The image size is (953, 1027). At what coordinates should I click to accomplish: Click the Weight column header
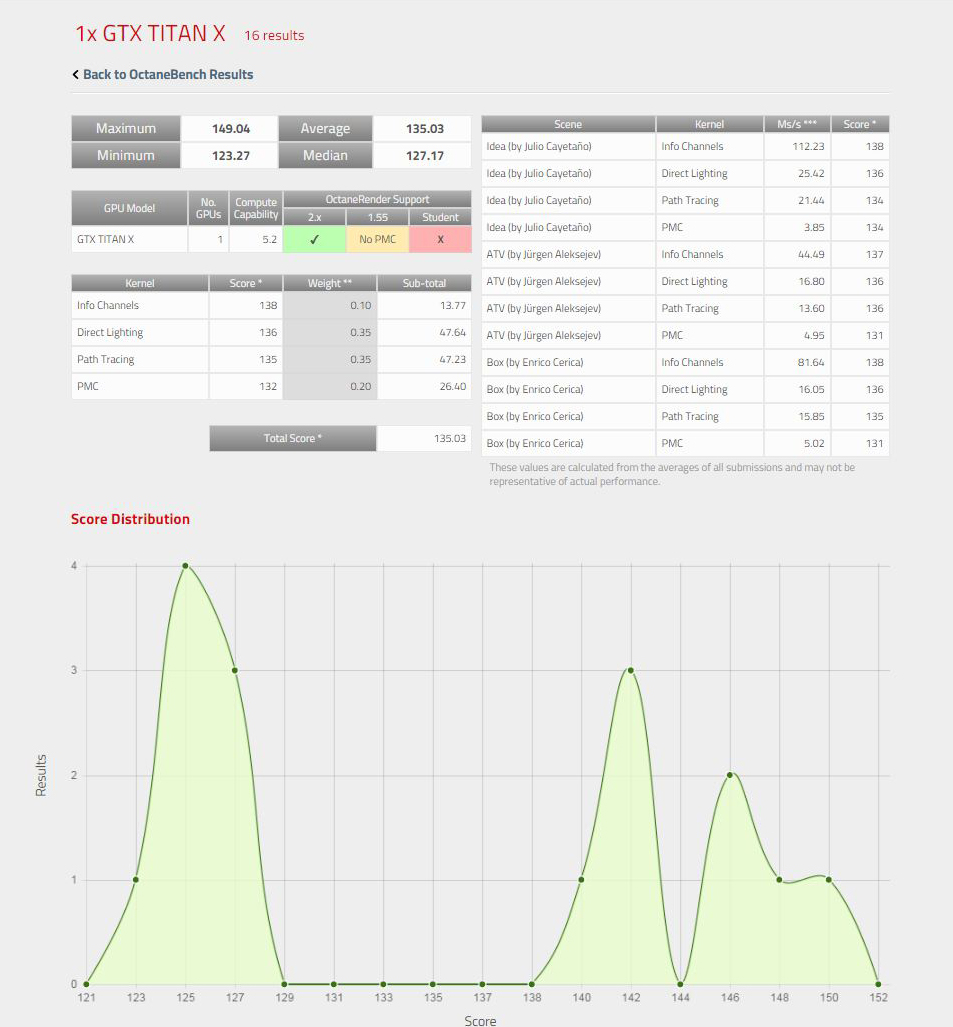[x=329, y=283]
